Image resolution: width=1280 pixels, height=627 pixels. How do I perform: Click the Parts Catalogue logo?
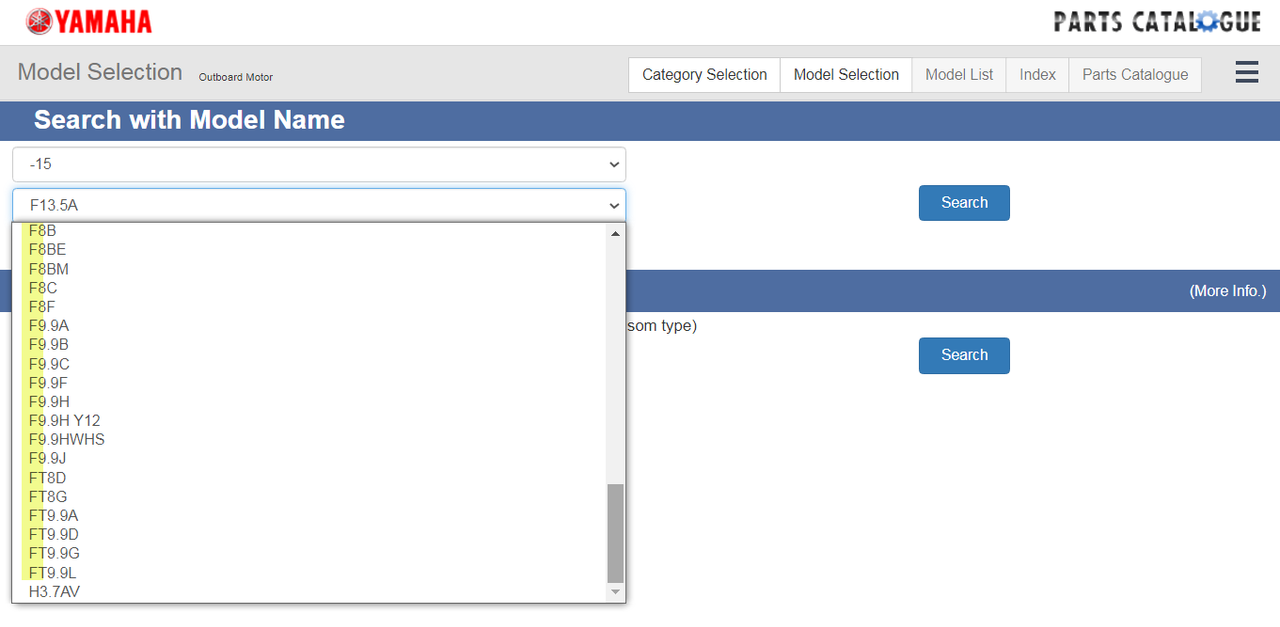click(1157, 21)
